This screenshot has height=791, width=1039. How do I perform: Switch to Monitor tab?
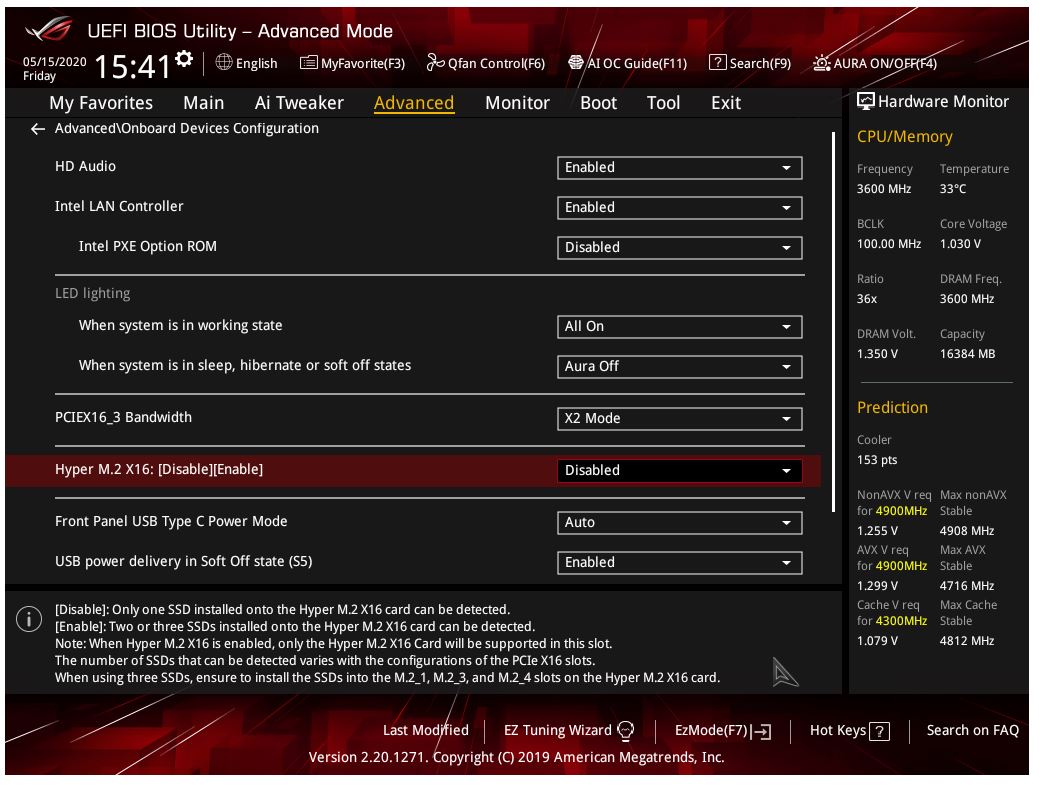pyautogui.click(x=517, y=103)
